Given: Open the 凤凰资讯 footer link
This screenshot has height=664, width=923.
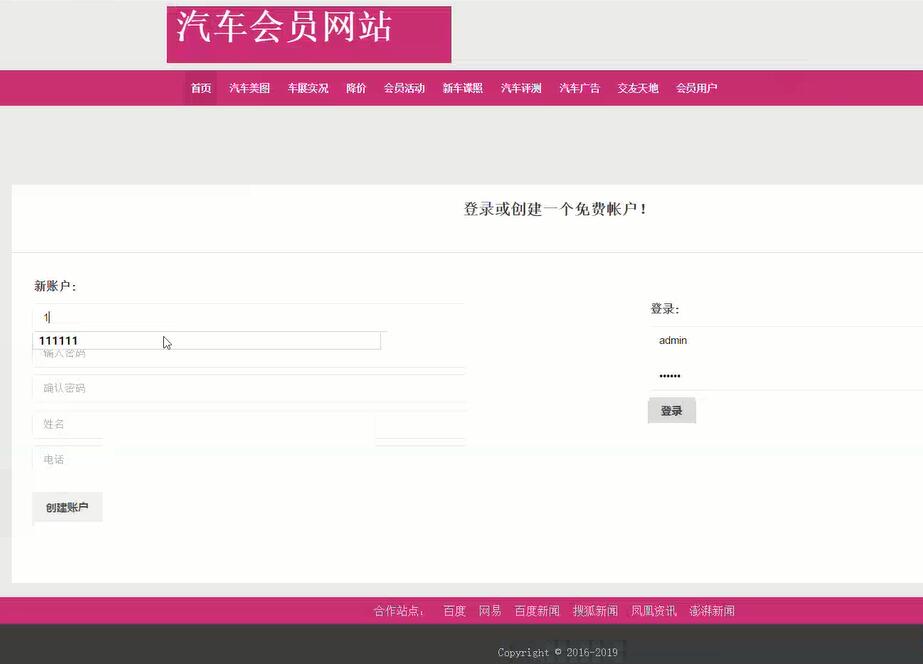Looking at the screenshot, I should tap(653, 610).
